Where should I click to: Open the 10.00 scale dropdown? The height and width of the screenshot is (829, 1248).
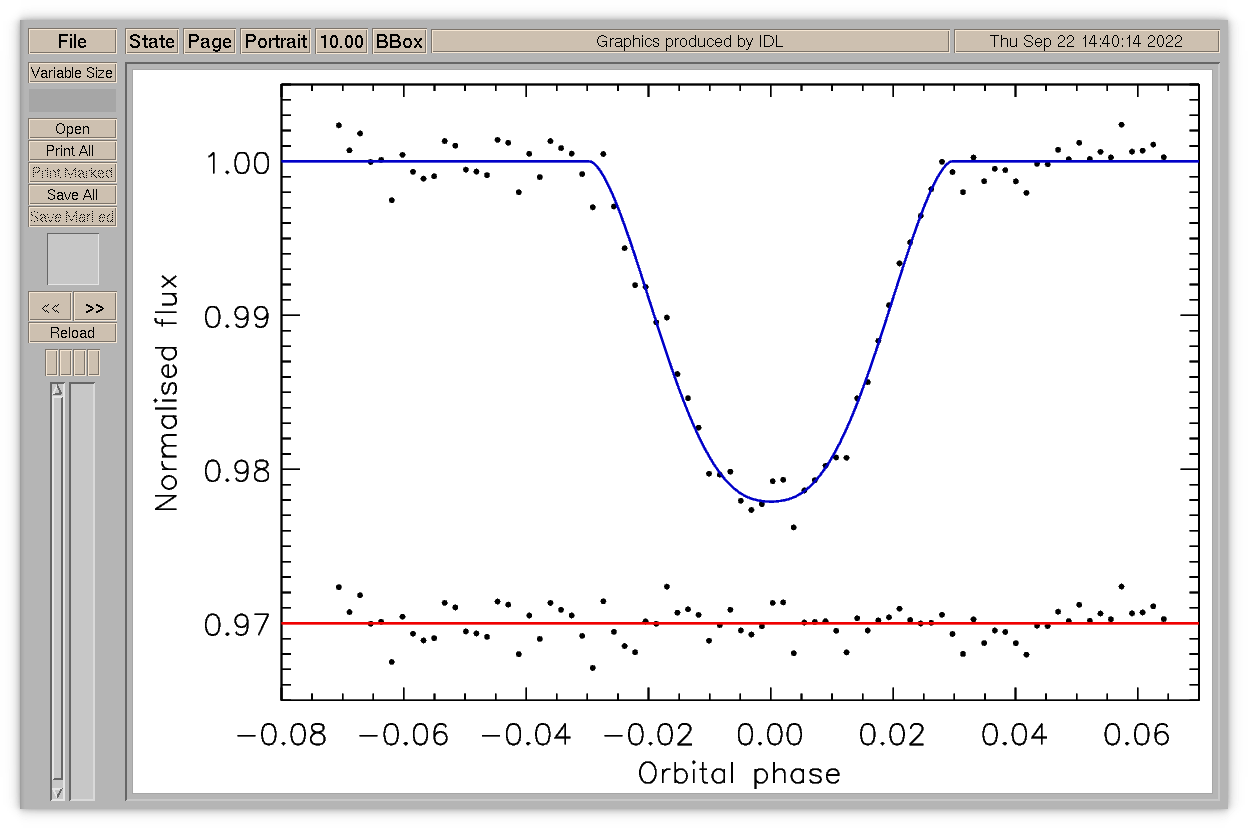(x=341, y=41)
